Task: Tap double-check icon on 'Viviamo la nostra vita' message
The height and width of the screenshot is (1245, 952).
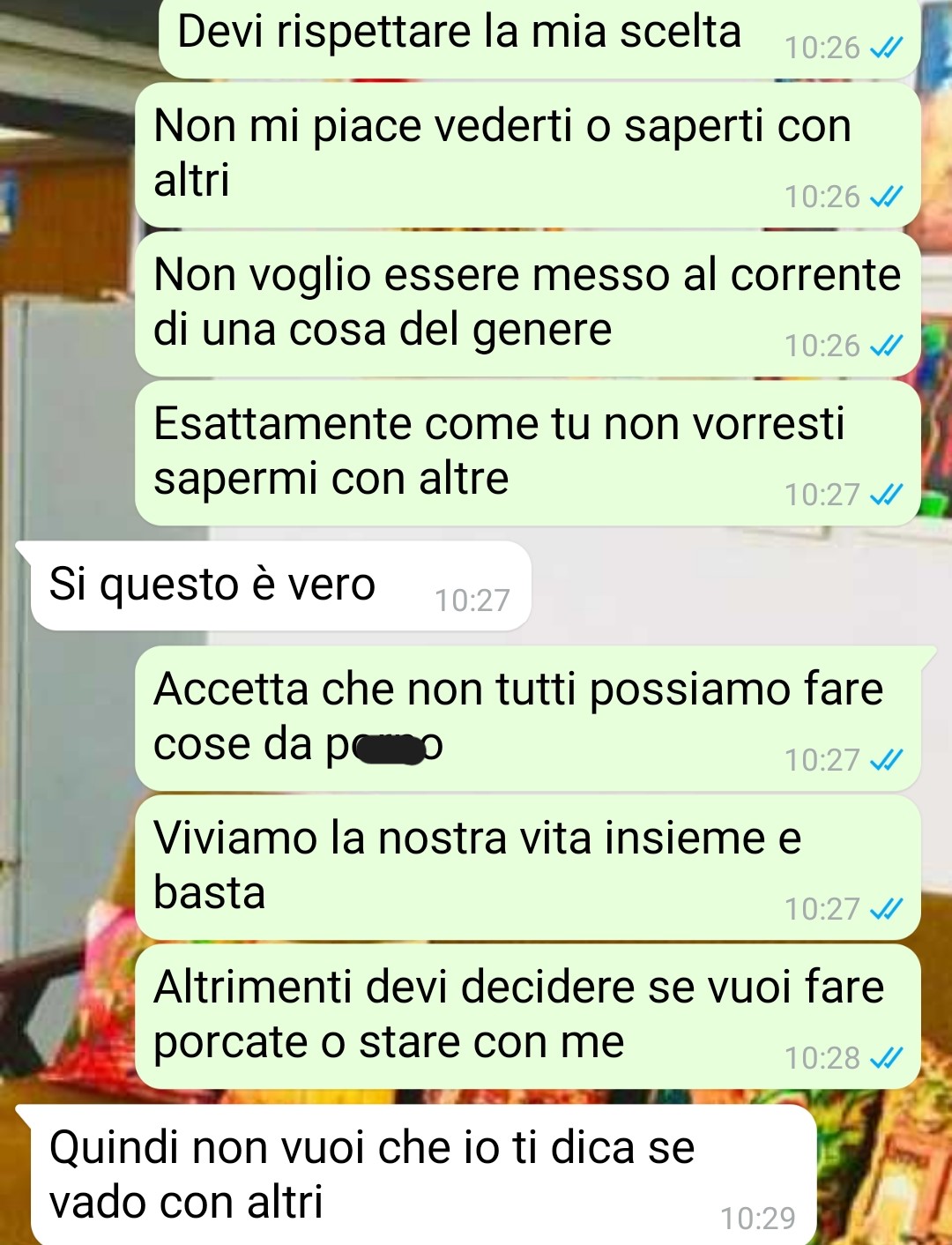Action: pyautogui.click(x=886, y=908)
